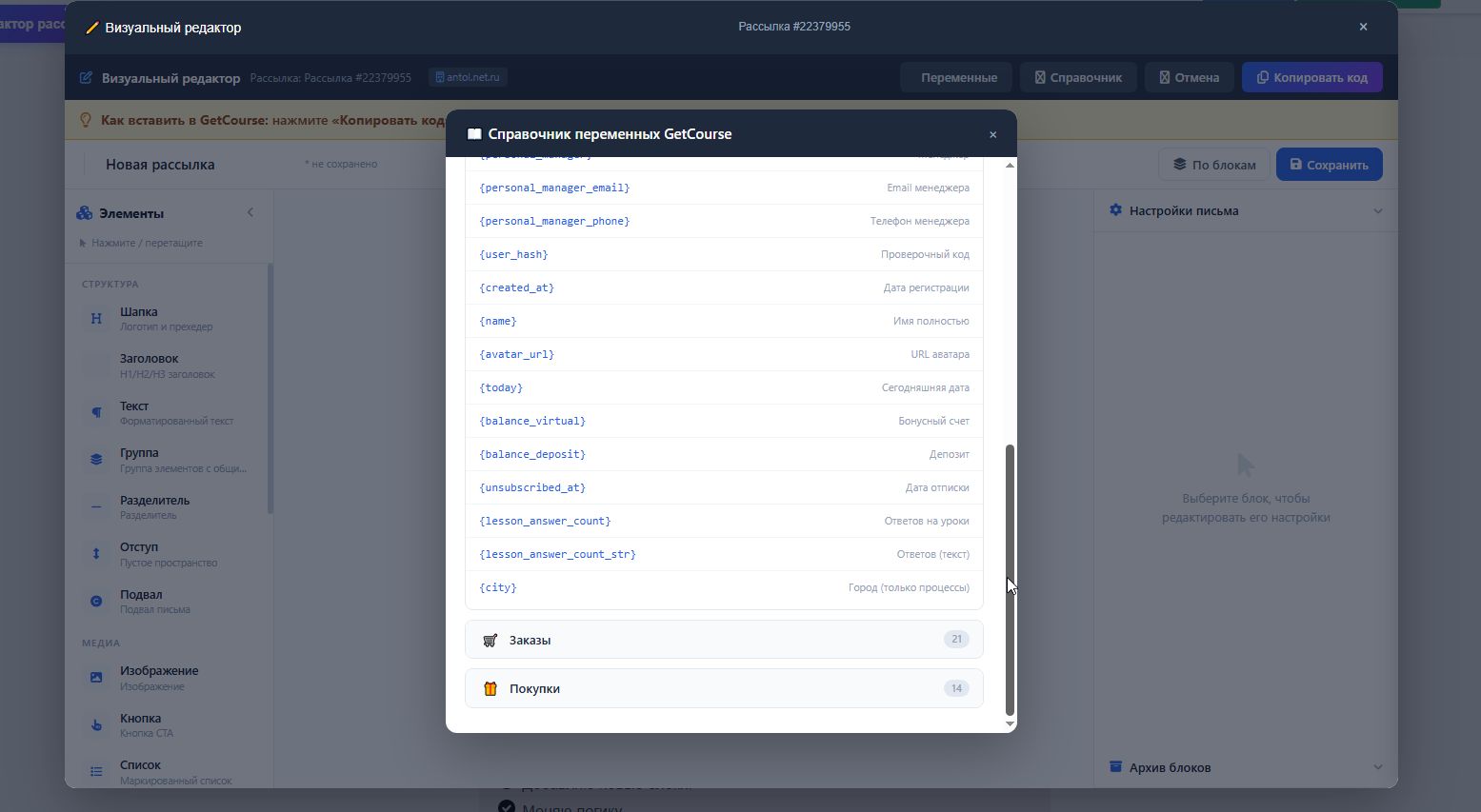Insert the Изображение image element icon

pos(96,678)
